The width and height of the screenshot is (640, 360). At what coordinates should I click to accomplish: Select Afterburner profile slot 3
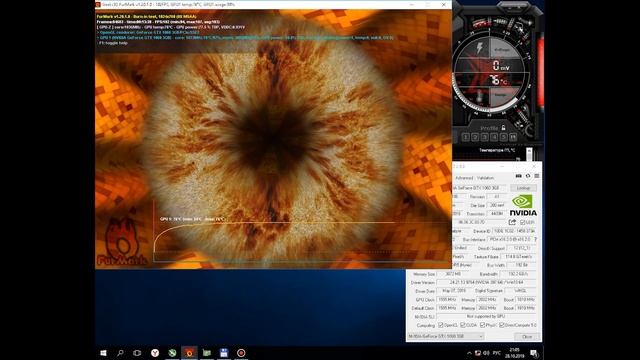point(484,137)
